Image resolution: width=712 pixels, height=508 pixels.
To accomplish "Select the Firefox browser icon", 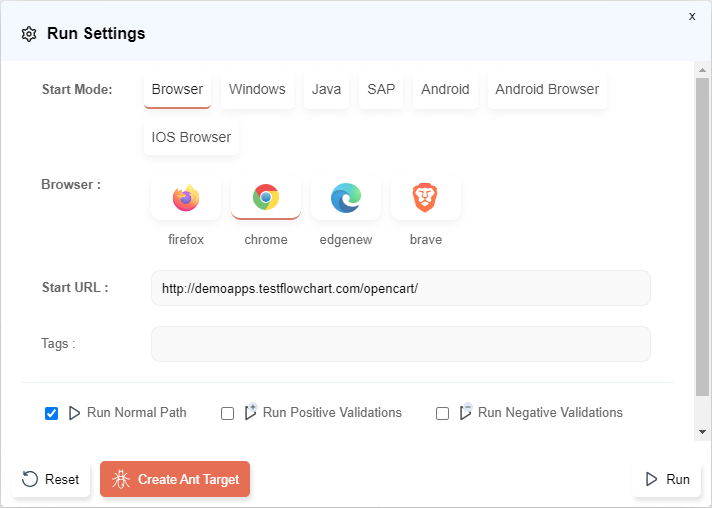I will [186, 198].
